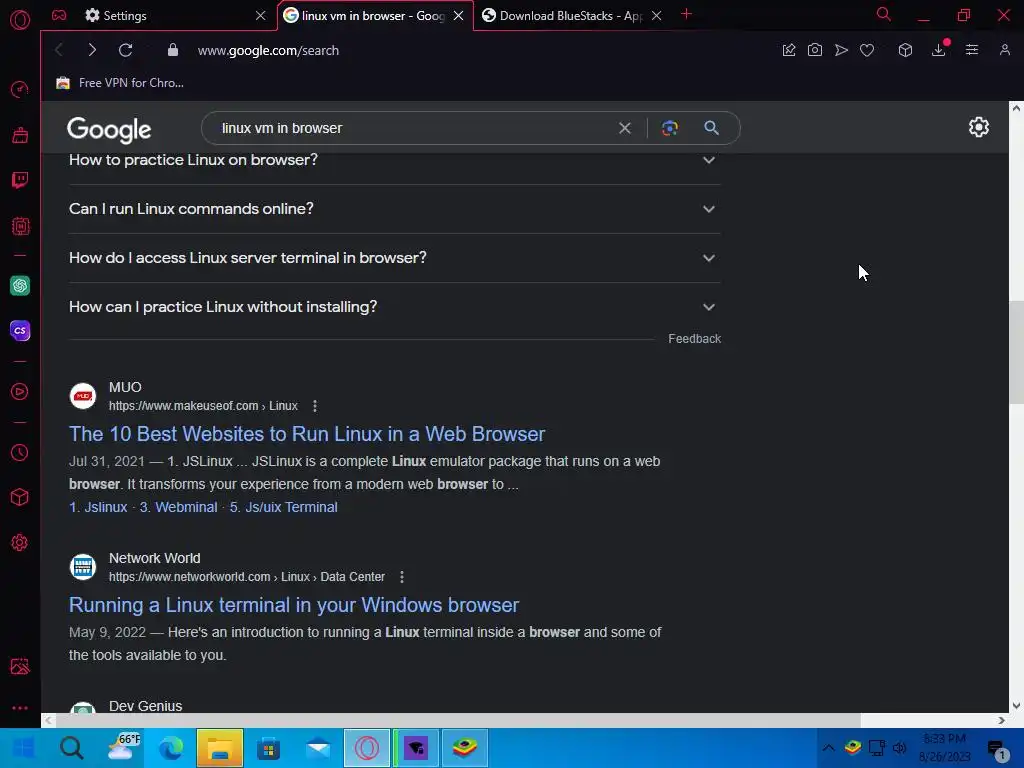Click the horizontal scrollbar thumb

458,720
